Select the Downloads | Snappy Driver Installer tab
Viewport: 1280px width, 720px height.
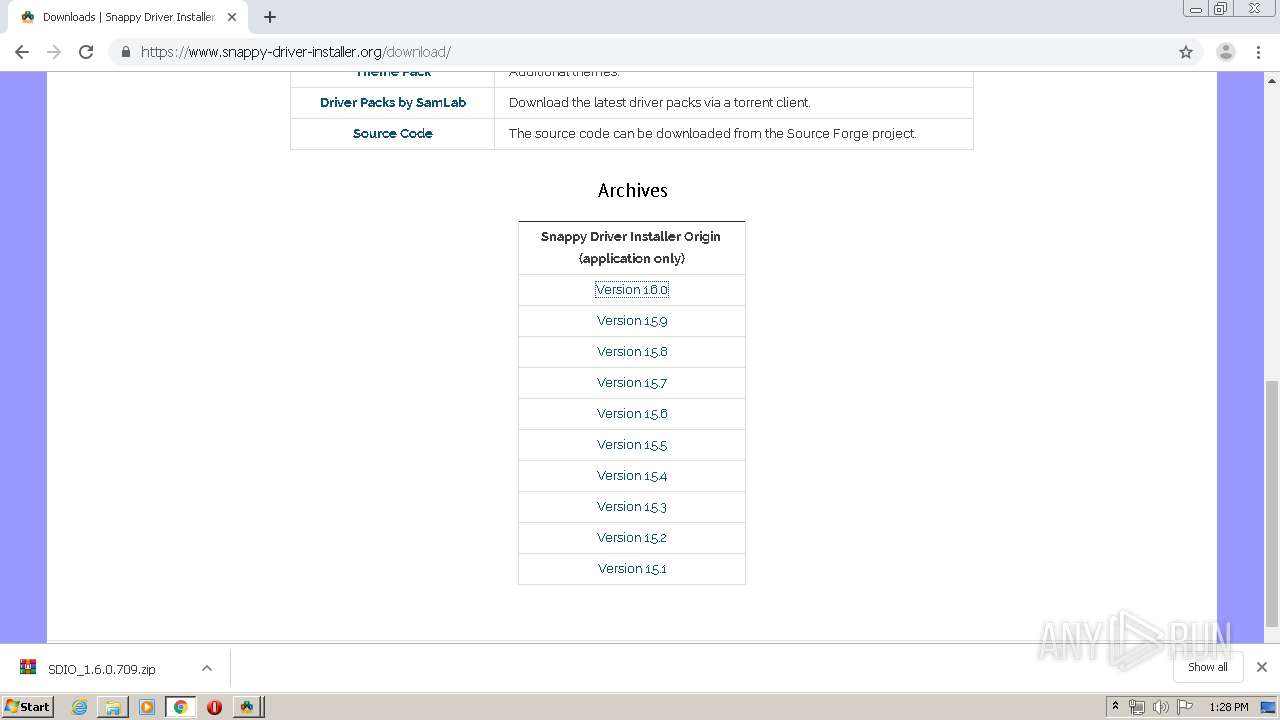[x=128, y=17]
